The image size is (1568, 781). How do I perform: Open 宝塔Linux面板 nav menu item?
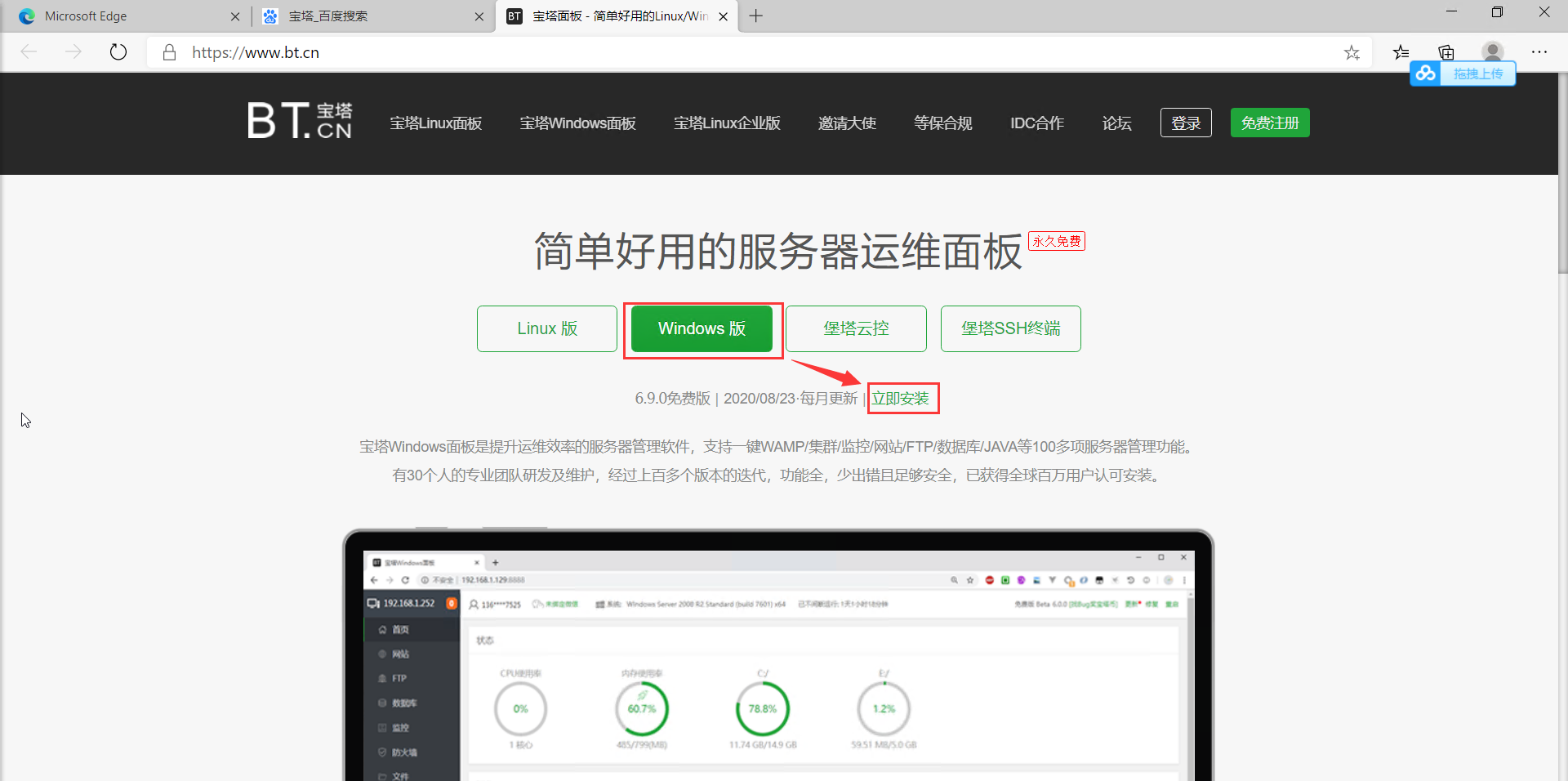(436, 123)
